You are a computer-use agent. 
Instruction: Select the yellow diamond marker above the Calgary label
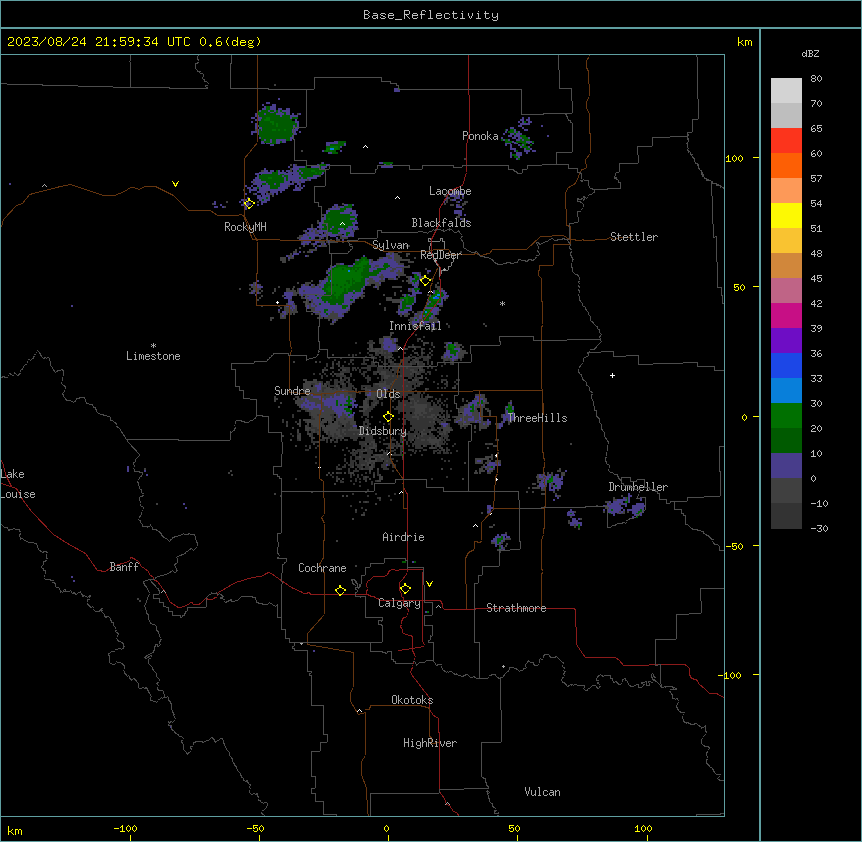pos(405,589)
